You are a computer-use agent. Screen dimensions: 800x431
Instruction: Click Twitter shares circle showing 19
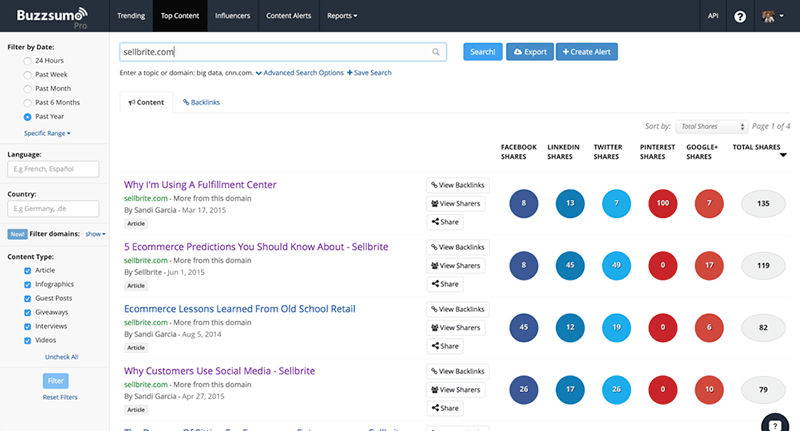pyautogui.click(x=616, y=327)
